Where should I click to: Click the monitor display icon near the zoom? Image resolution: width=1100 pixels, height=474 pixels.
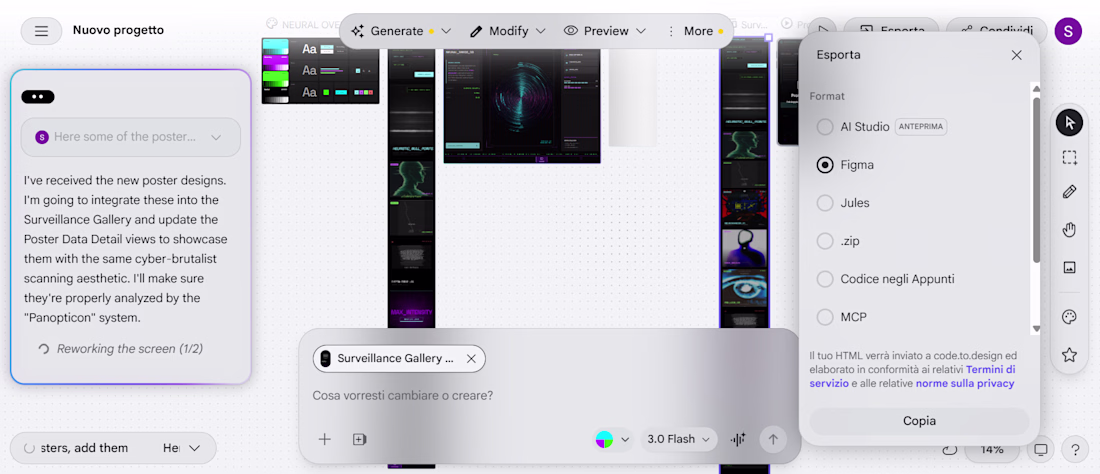click(x=1041, y=449)
